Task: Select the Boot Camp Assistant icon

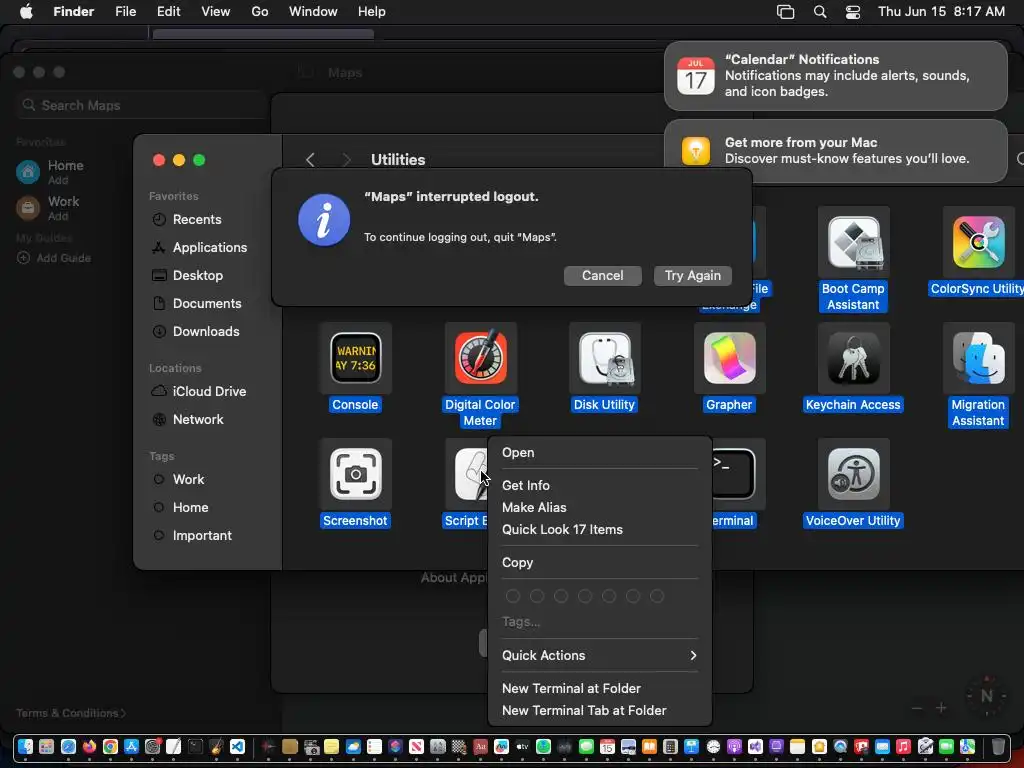Action: click(x=854, y=242)
